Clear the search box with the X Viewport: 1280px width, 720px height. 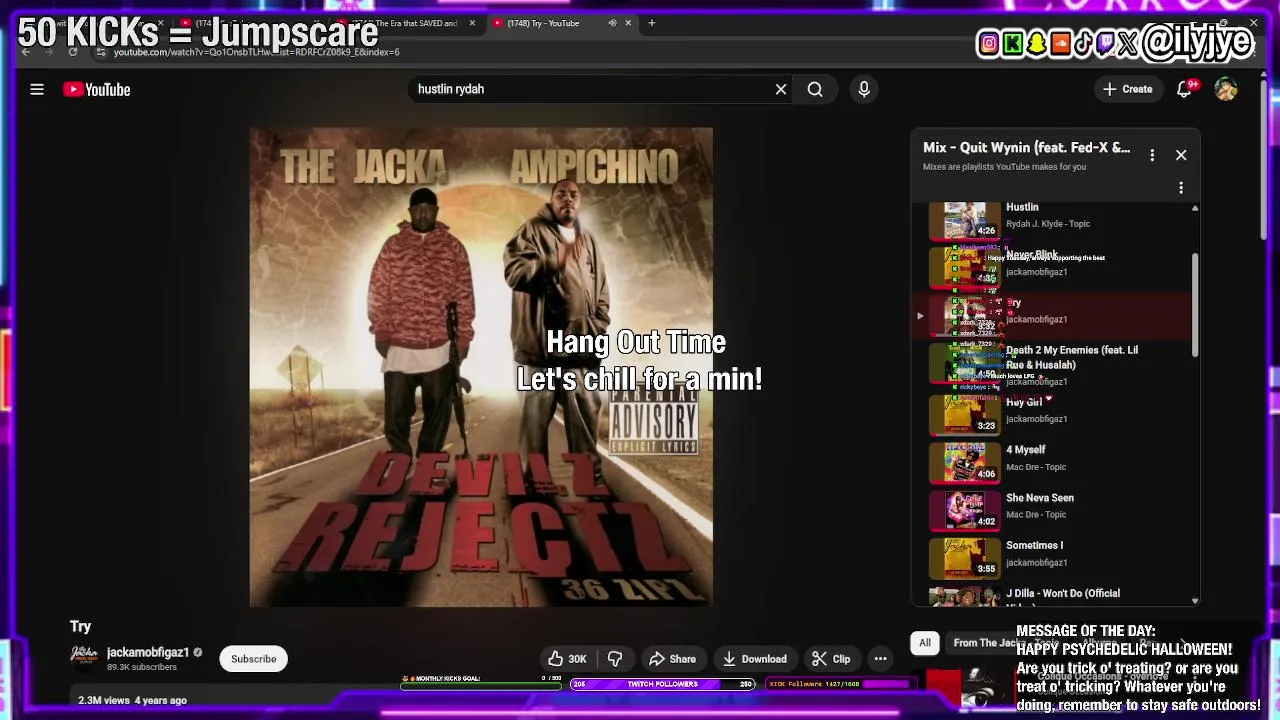(781, 89)
